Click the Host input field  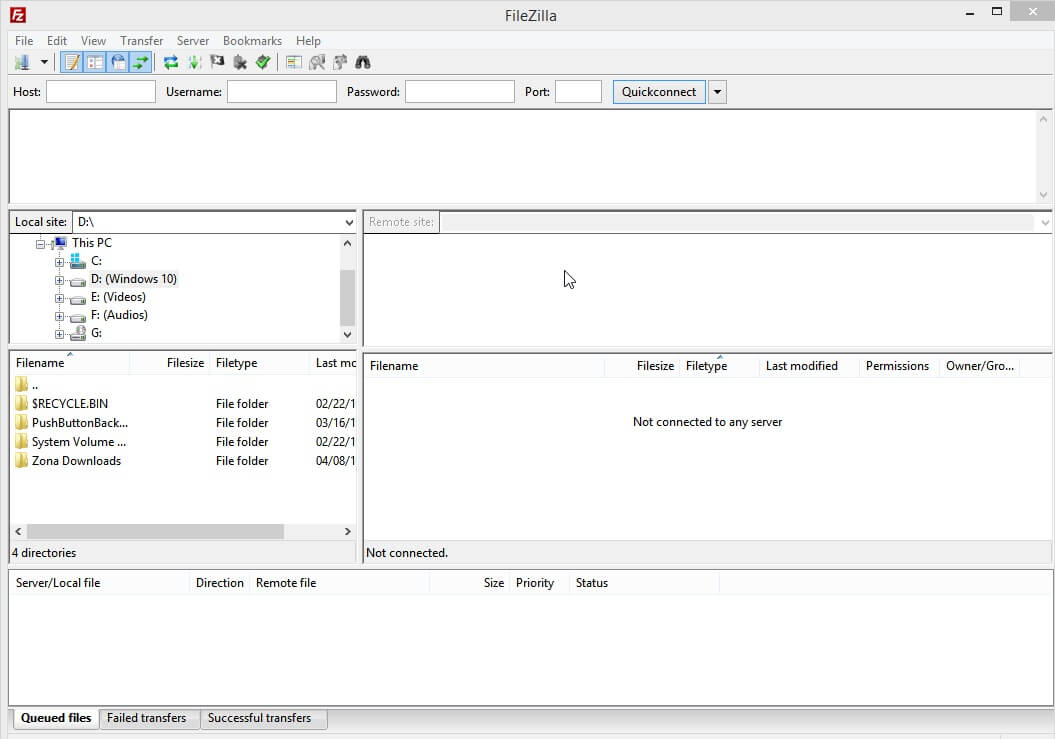point(101,92)
